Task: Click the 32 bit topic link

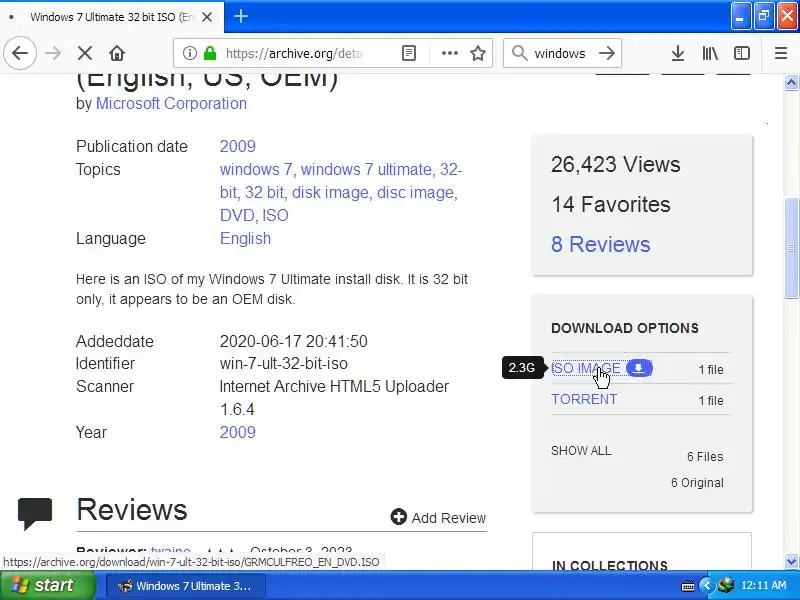Action: click(264, 192)
